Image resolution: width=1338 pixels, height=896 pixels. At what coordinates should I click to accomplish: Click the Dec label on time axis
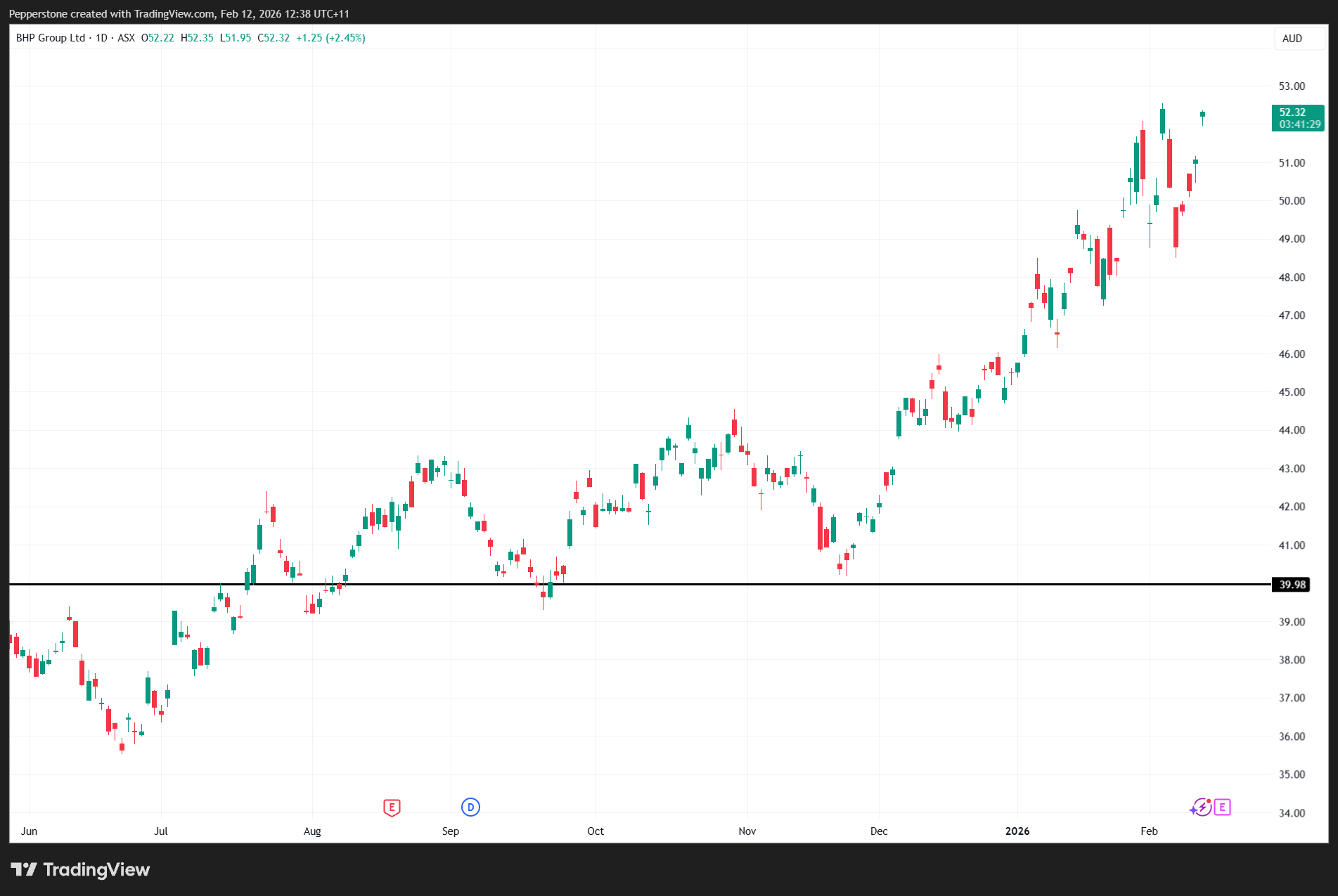pos(878,831)
